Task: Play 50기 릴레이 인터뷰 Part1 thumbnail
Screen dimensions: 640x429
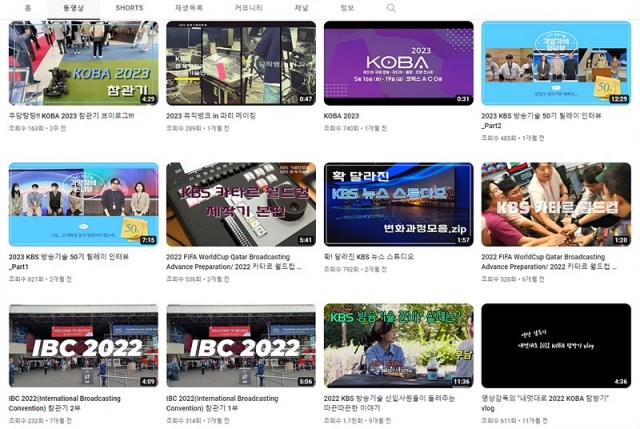Action: click(x=83, y=204)
